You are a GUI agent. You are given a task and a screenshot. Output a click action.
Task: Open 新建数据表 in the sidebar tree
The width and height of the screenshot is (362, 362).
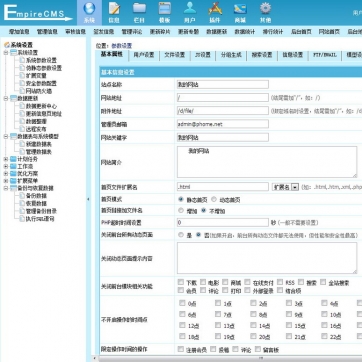[39, 144]
